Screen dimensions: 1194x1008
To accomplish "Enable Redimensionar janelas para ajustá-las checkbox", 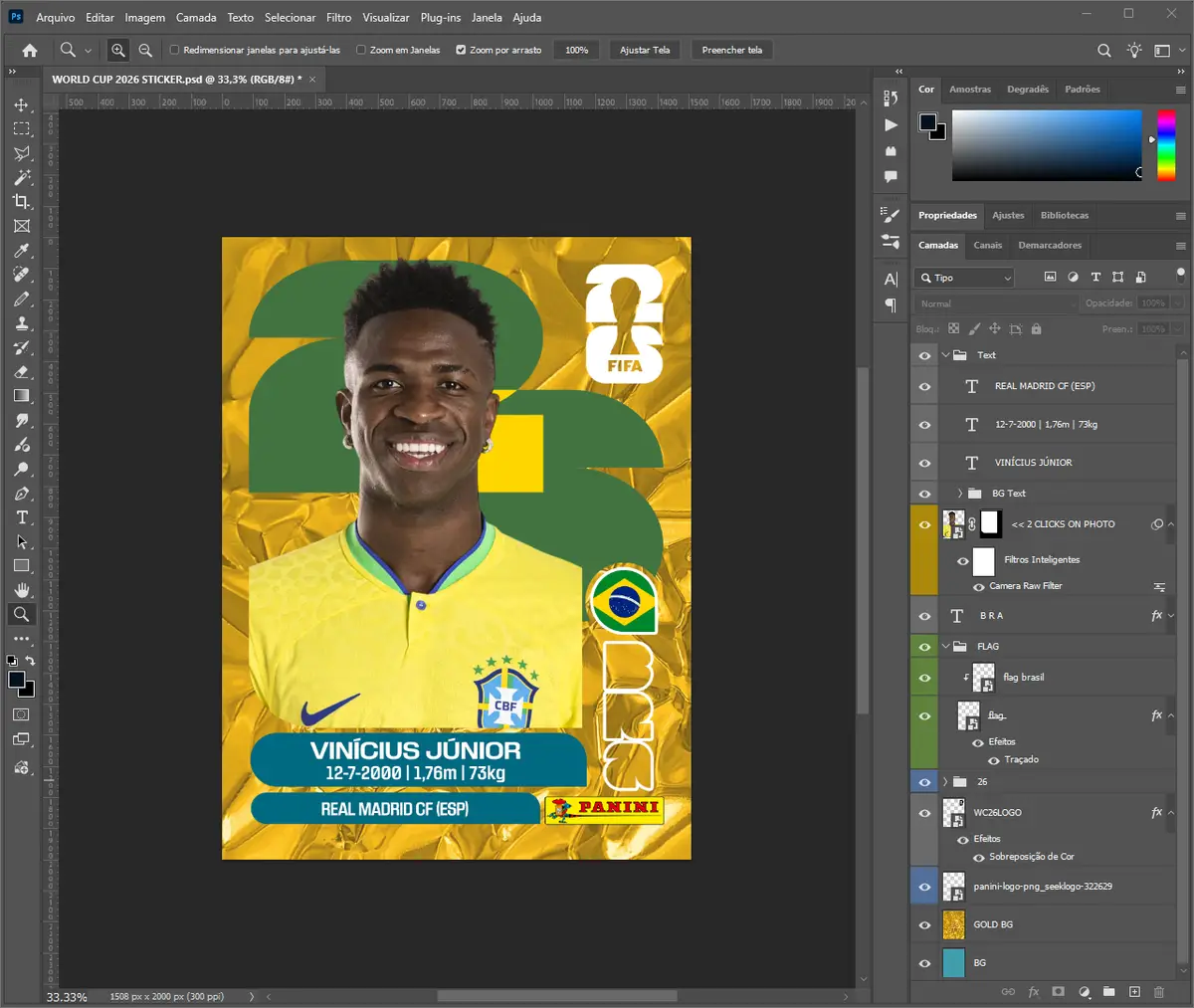I will coord(174,50).
